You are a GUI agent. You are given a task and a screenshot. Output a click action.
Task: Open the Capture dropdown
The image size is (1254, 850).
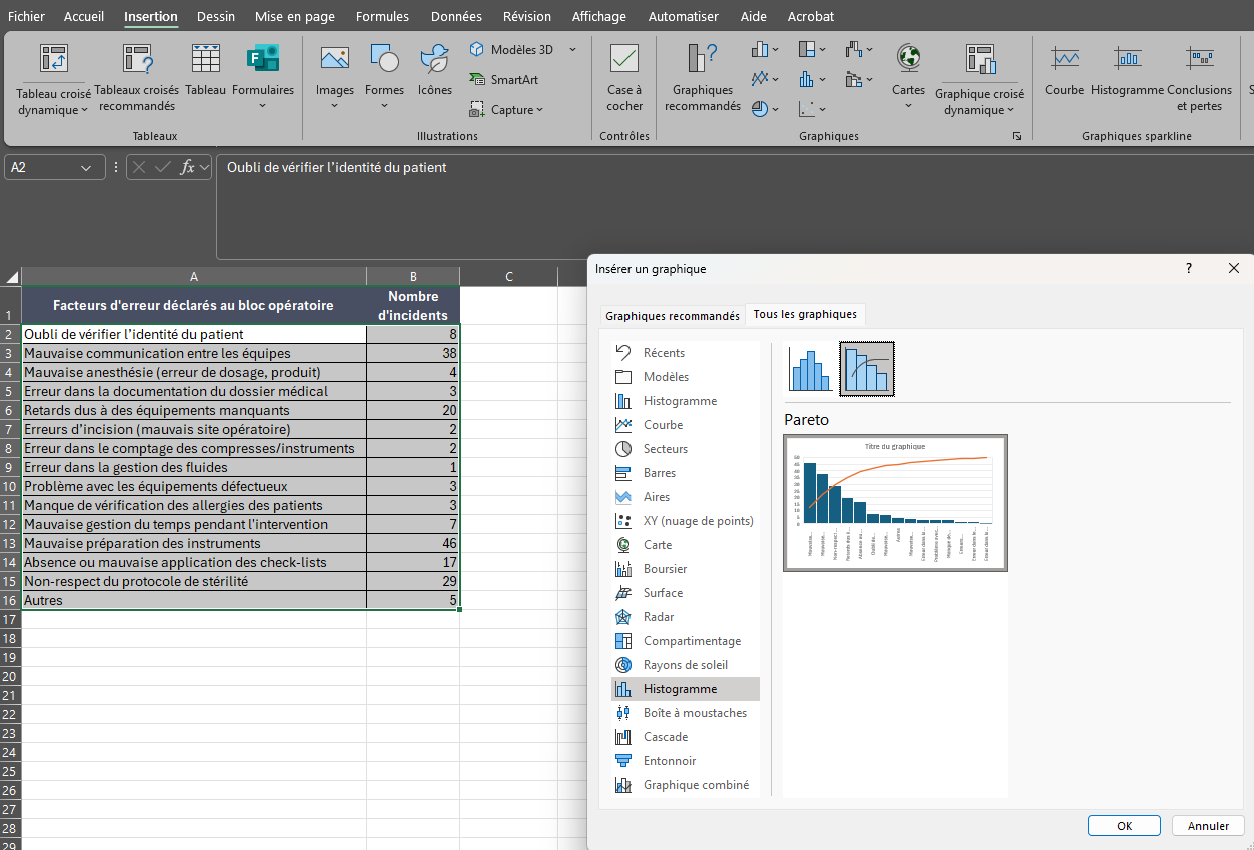click(x=516, y=110)
